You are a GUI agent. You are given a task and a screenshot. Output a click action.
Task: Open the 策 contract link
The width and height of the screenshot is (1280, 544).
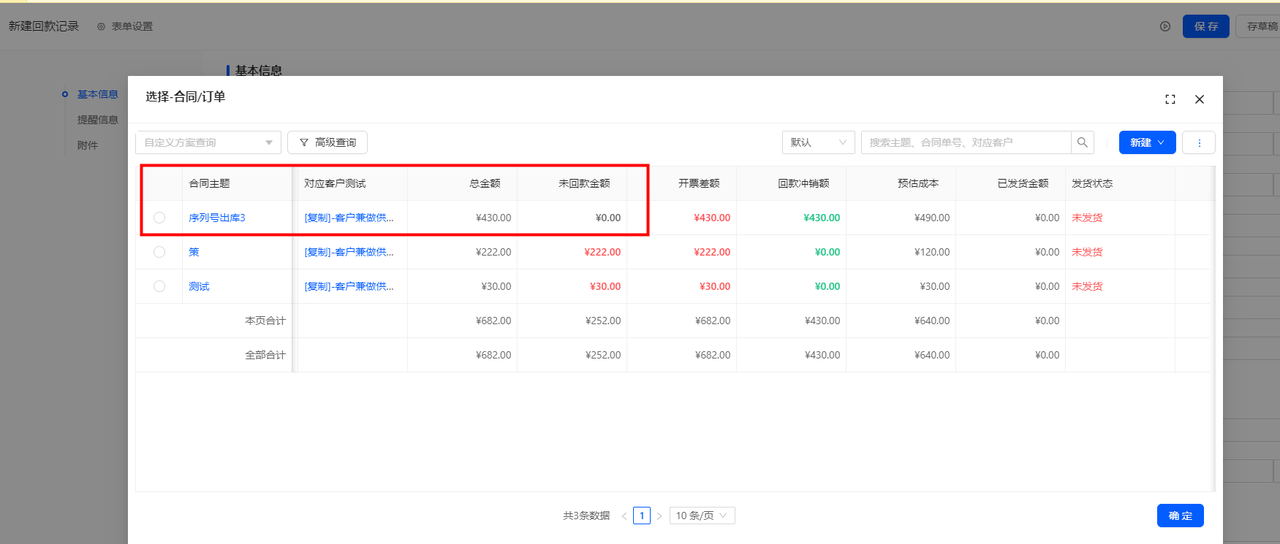coord(194,252)
